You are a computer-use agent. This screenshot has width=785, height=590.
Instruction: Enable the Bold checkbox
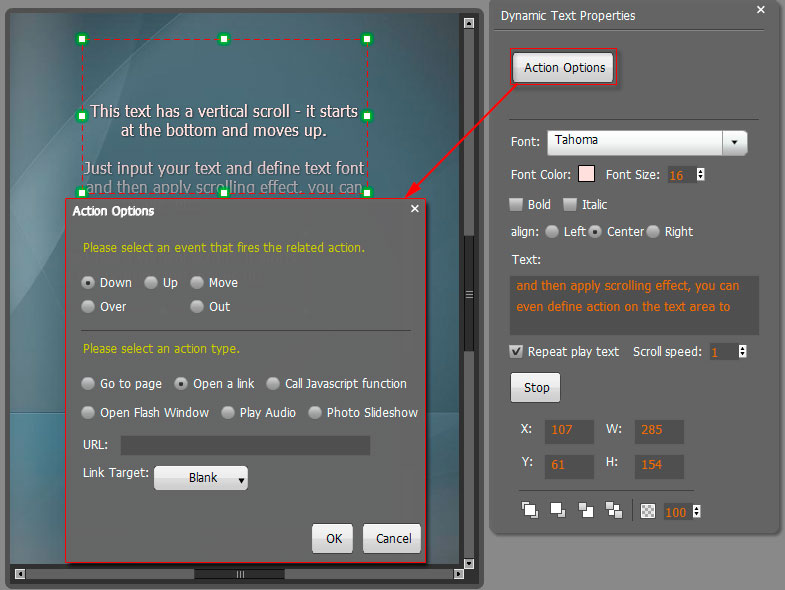(516, 204)
